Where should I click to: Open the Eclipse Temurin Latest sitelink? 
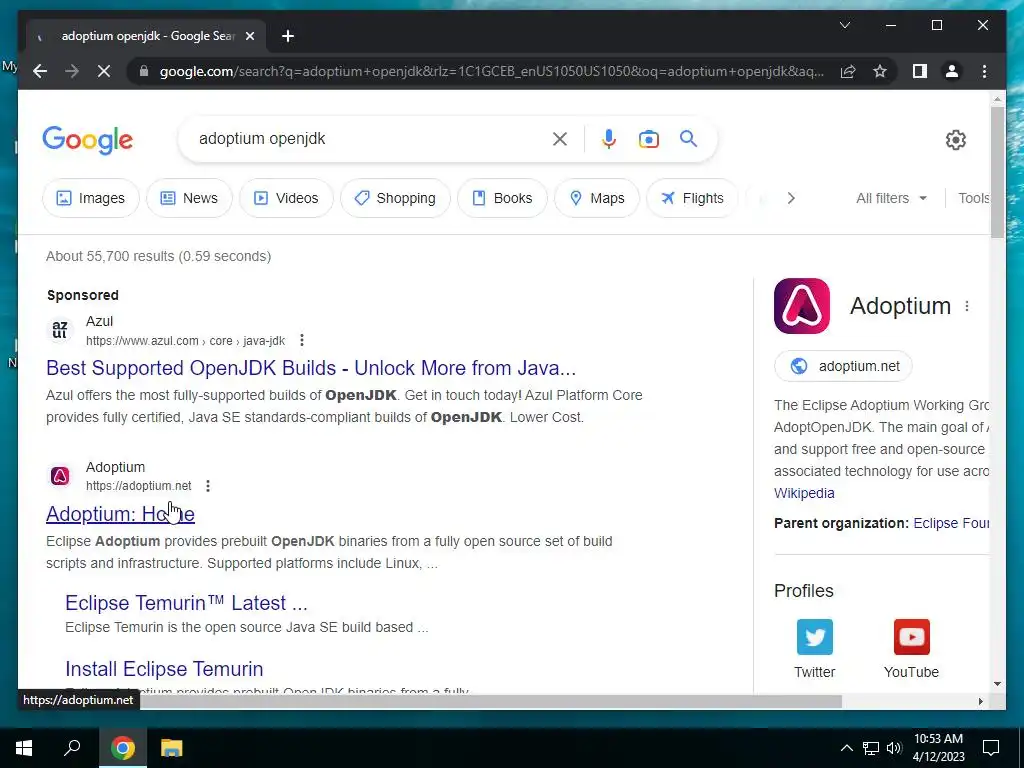(186, 603)
